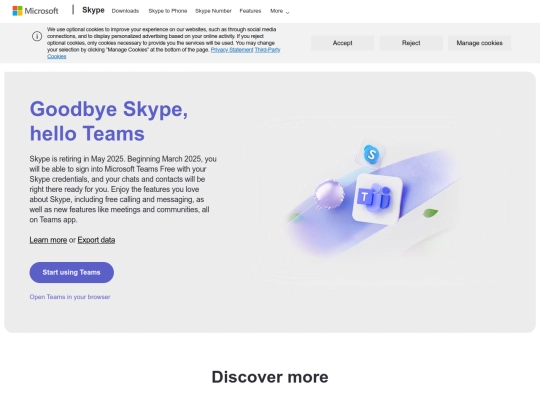Go to Skype to Phone

tap(168, 11)
